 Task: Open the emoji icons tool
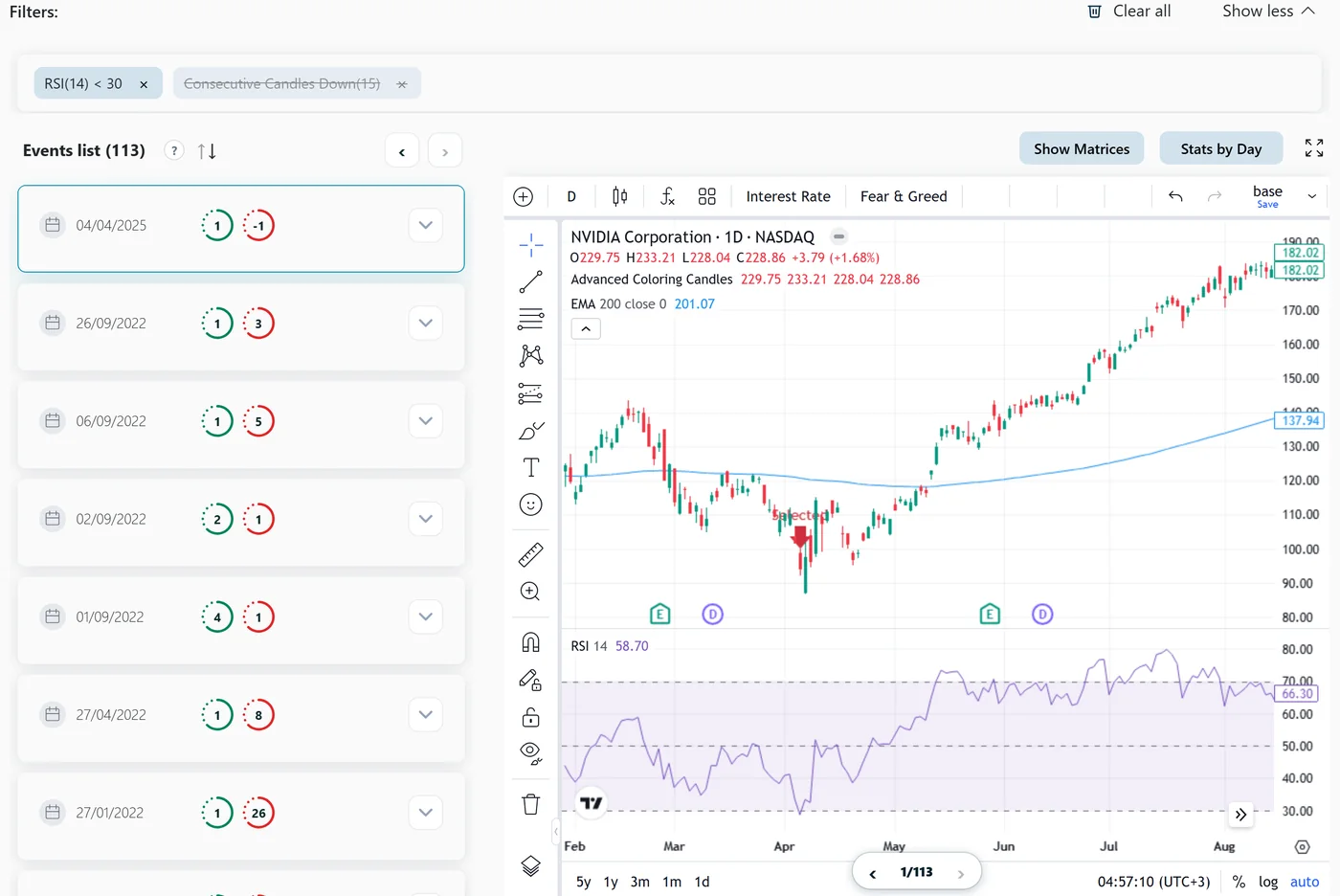click(531, 504)
